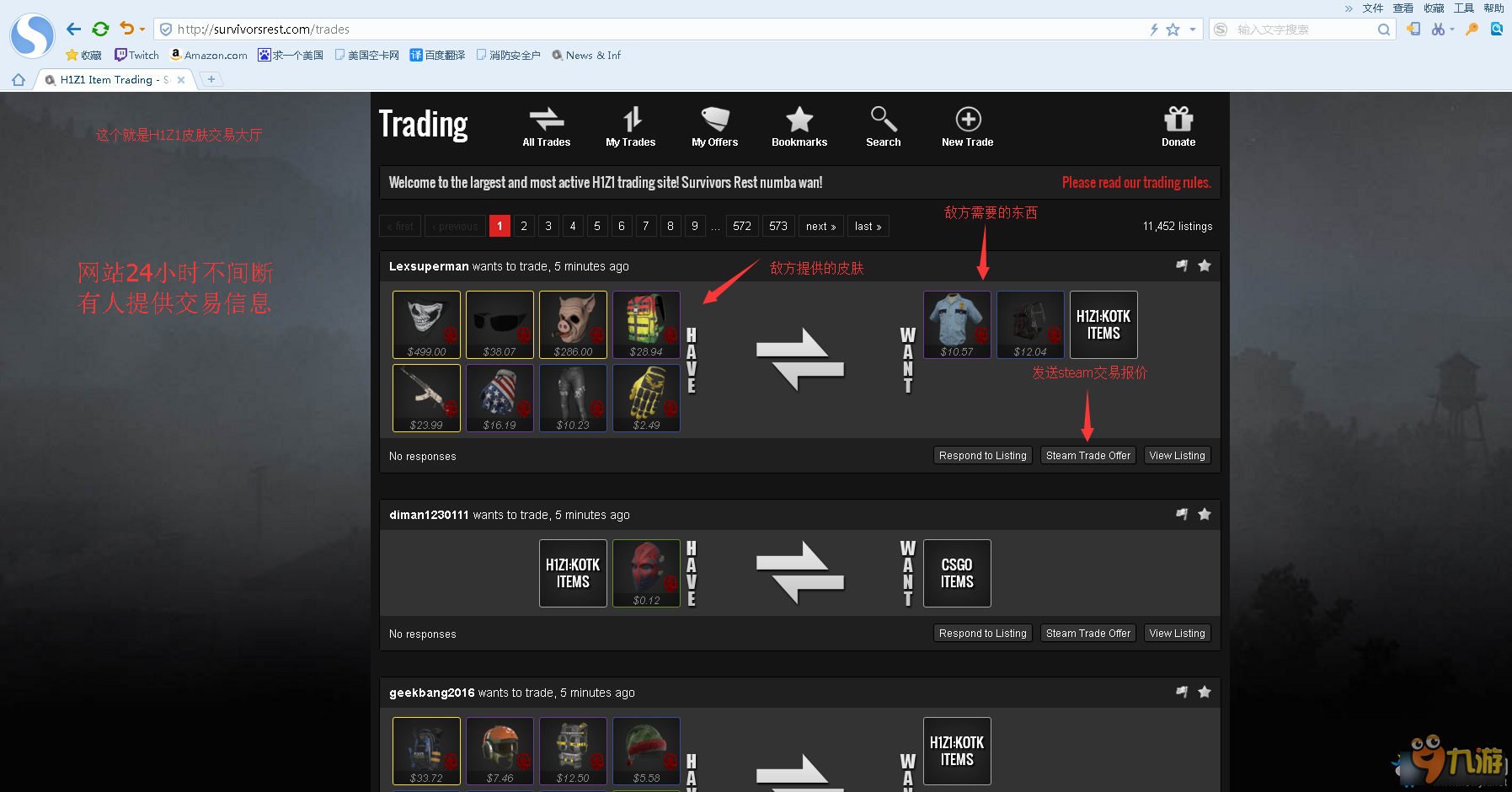1512x792 pixels.
Task: Create a New Trade
Action: pos(968,127)
